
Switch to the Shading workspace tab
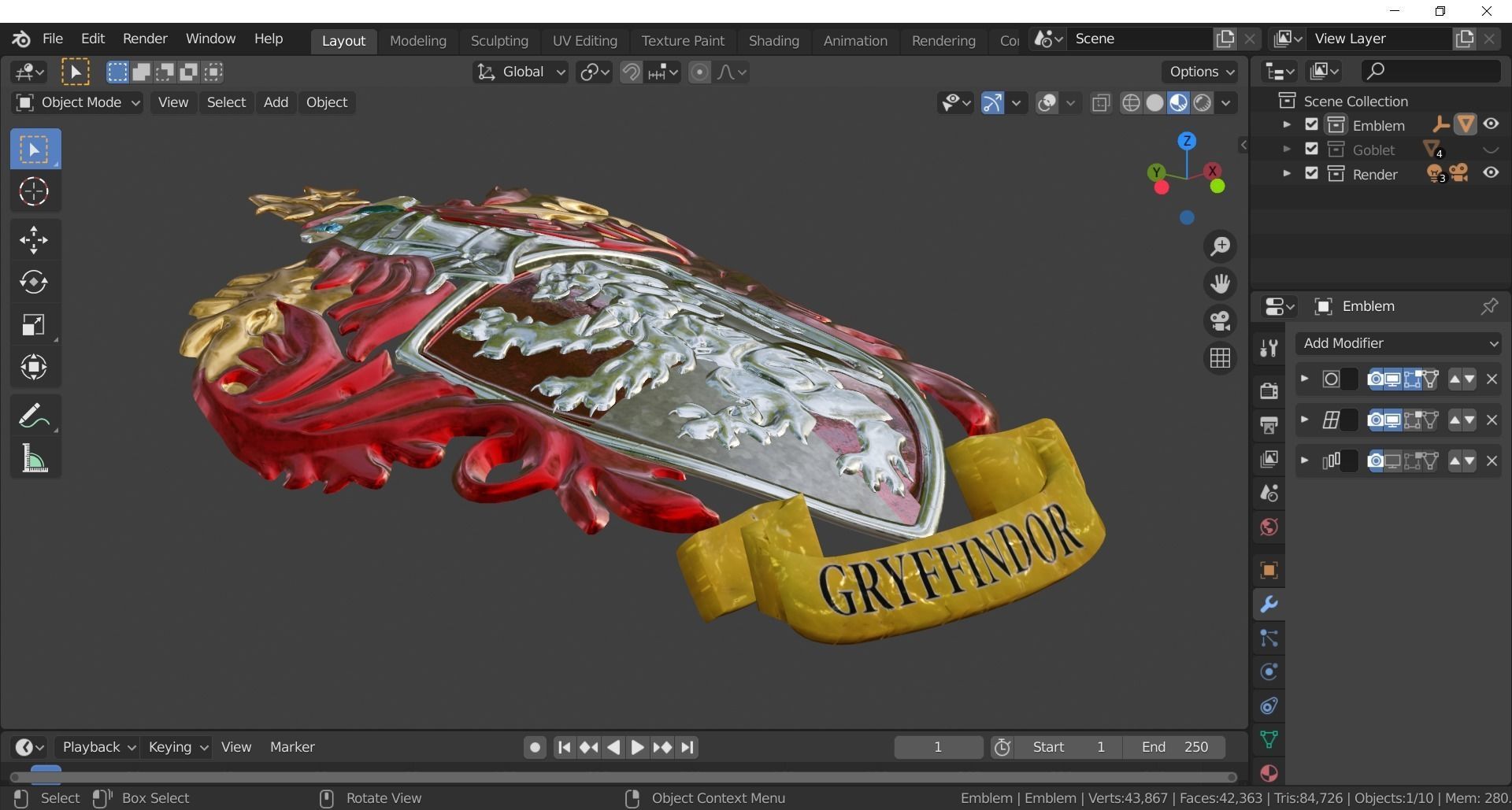tap(773, 41)
